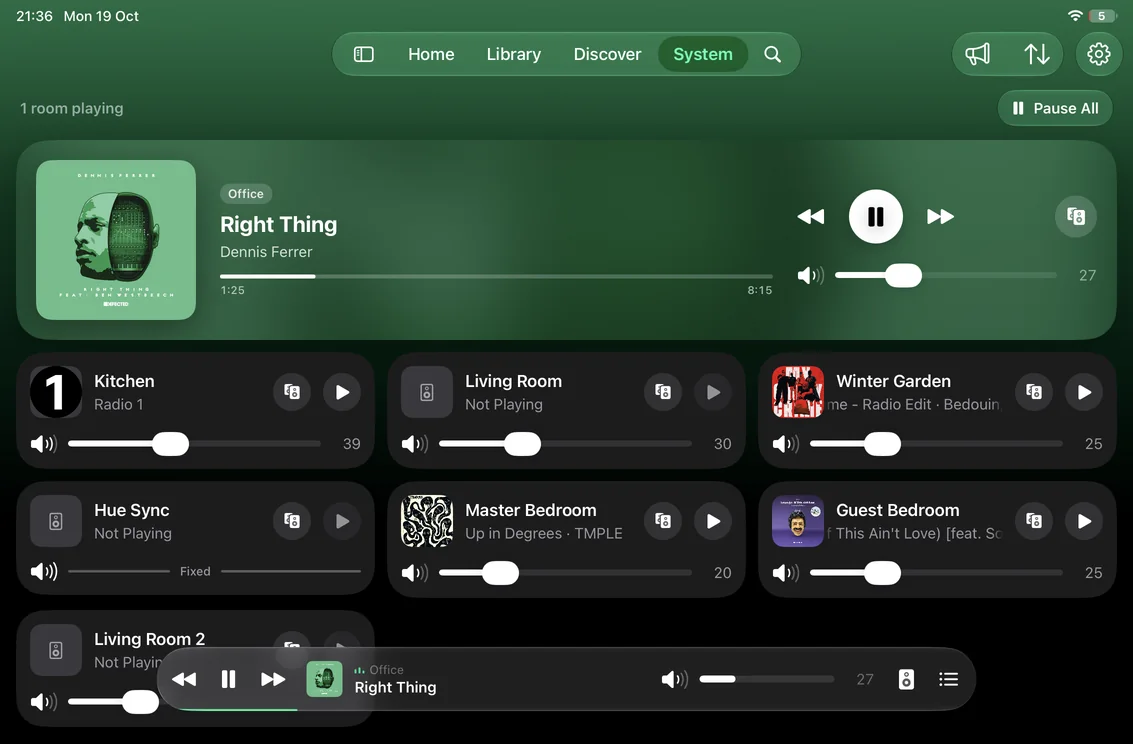The width and height of the screenshot is (1133, 744).
Task: Open room grouping for Office card
Action: coord(1075,217)
